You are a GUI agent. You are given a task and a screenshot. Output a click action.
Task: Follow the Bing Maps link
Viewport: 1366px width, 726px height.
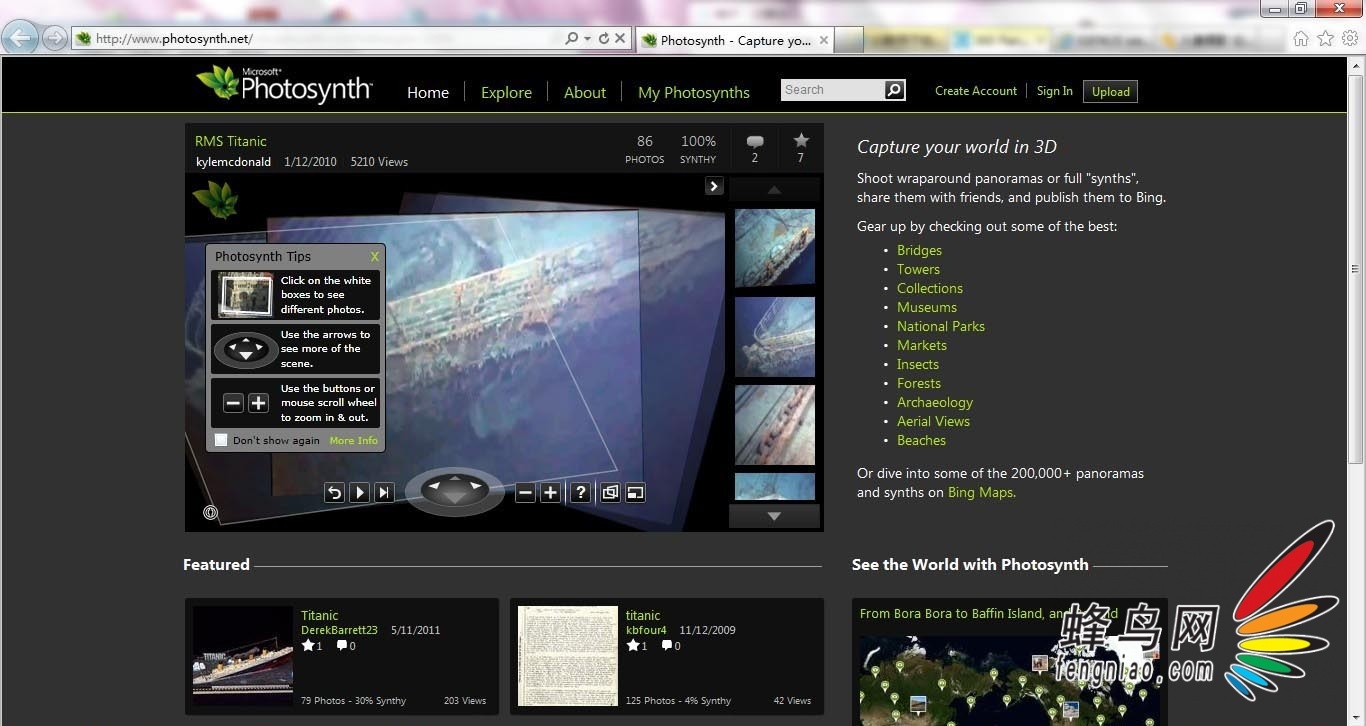coord(982,492)
